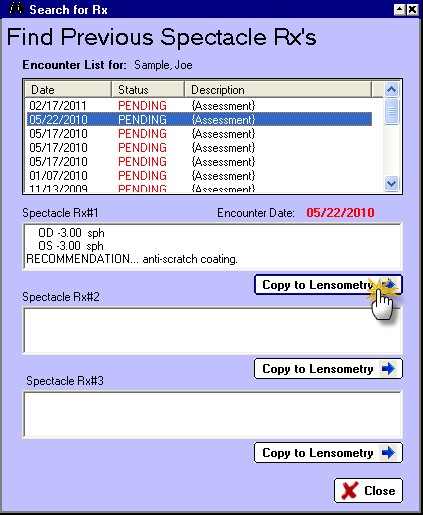Copy Spectacle Rx#1 to Lensometry
This screenshot has height=515, width=423.
328,285
